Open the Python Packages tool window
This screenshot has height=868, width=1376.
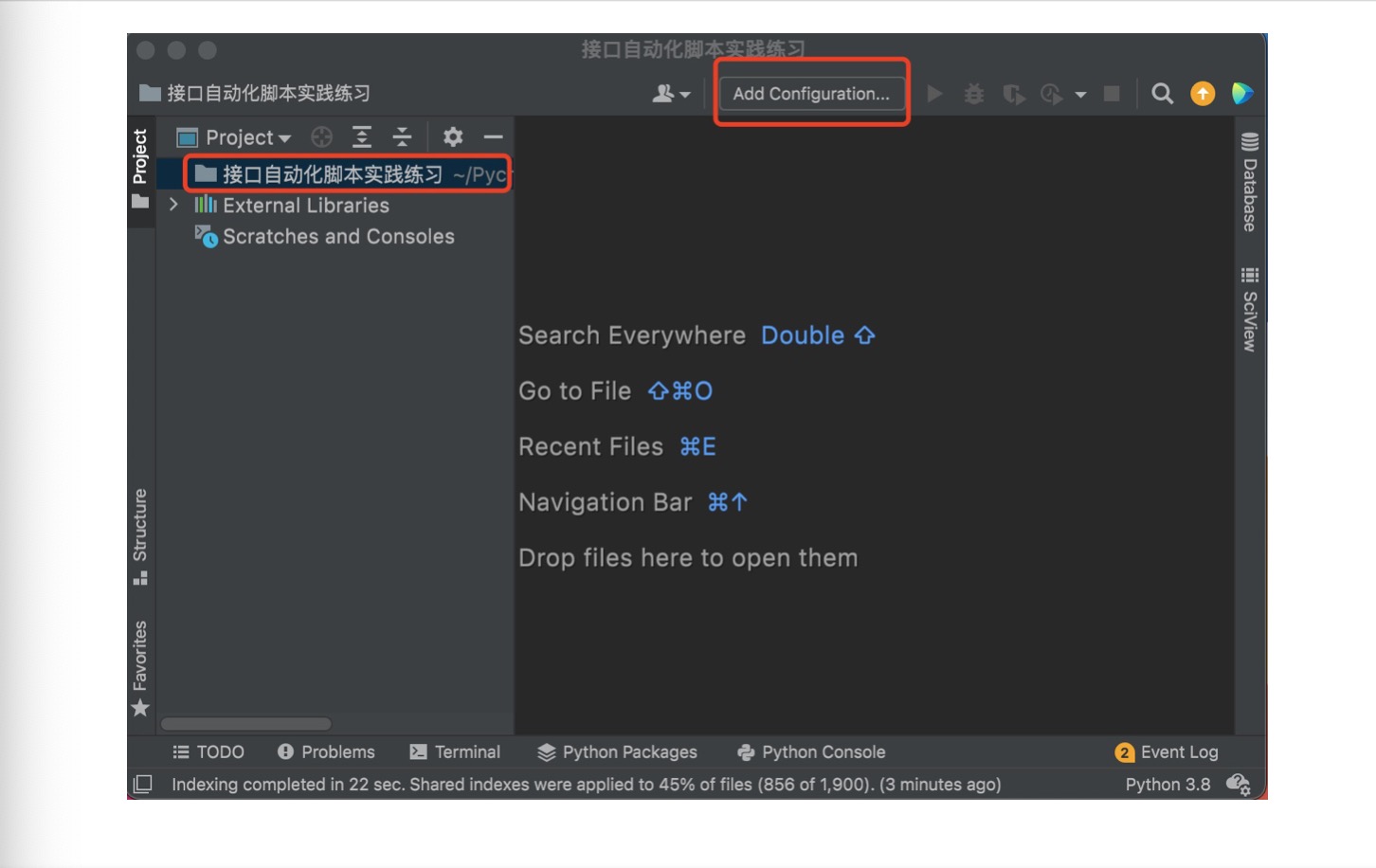(x=617, y=752)
